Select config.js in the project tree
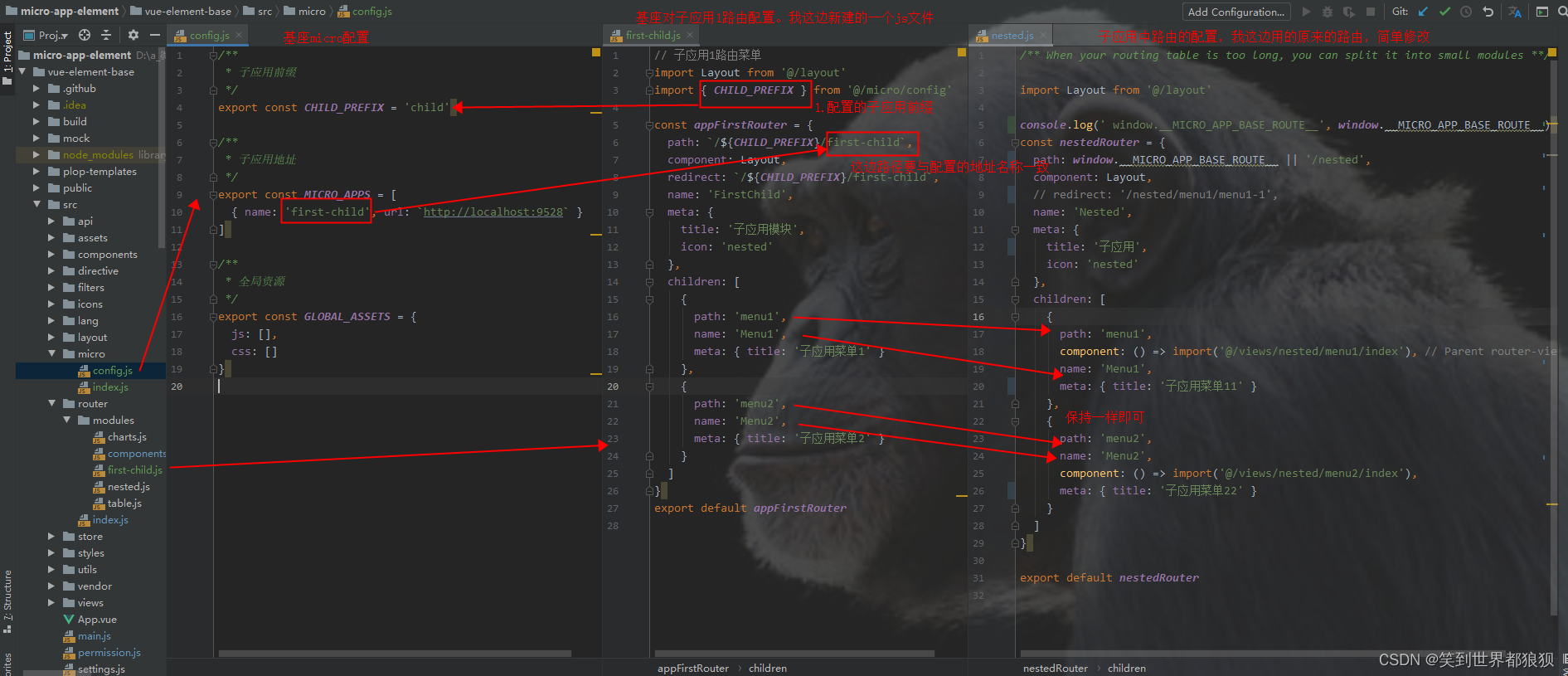Viewport: 1568px width, 676px height. coord(105,371)
